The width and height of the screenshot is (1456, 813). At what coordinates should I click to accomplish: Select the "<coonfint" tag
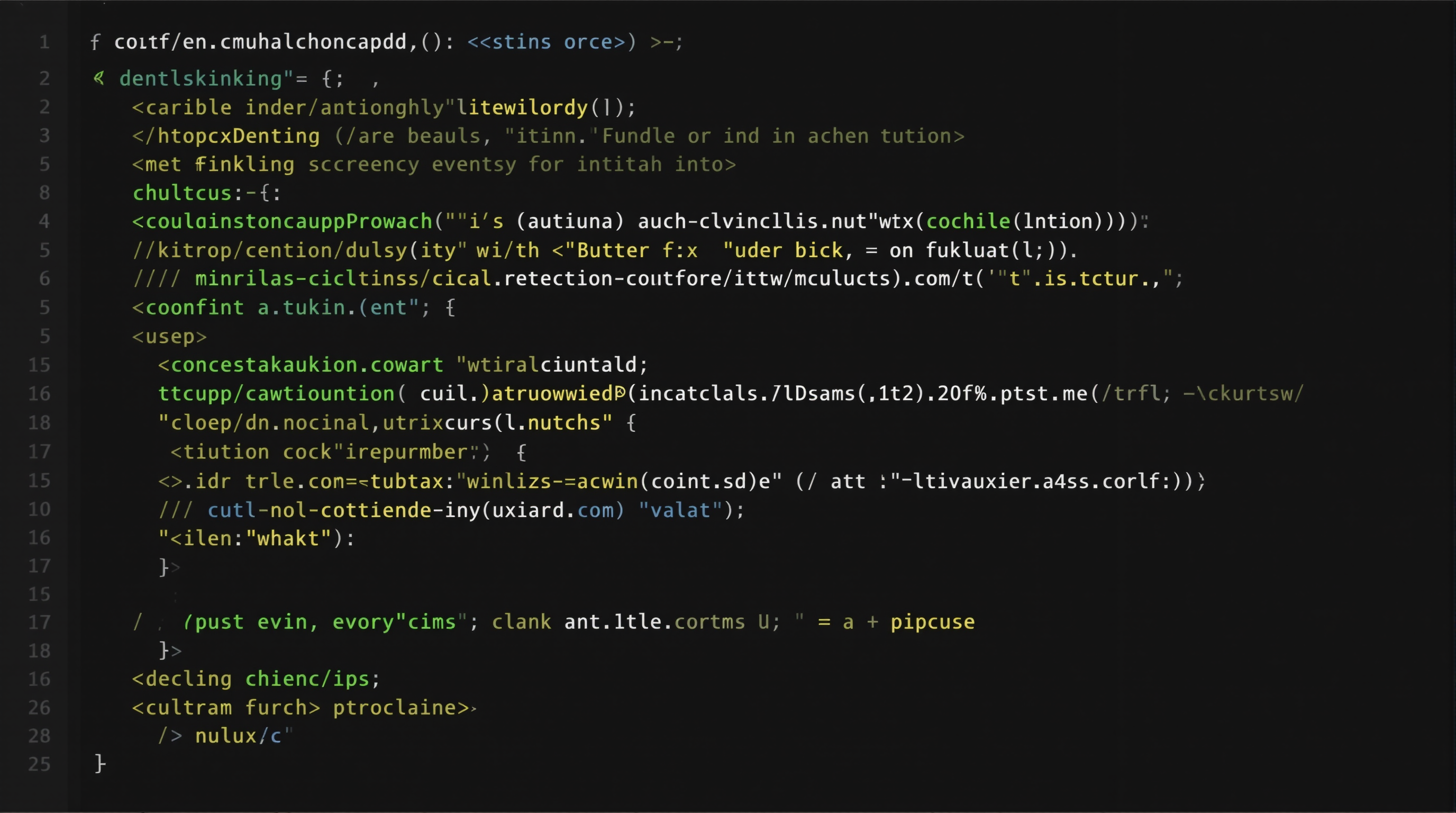pos(188,307)
